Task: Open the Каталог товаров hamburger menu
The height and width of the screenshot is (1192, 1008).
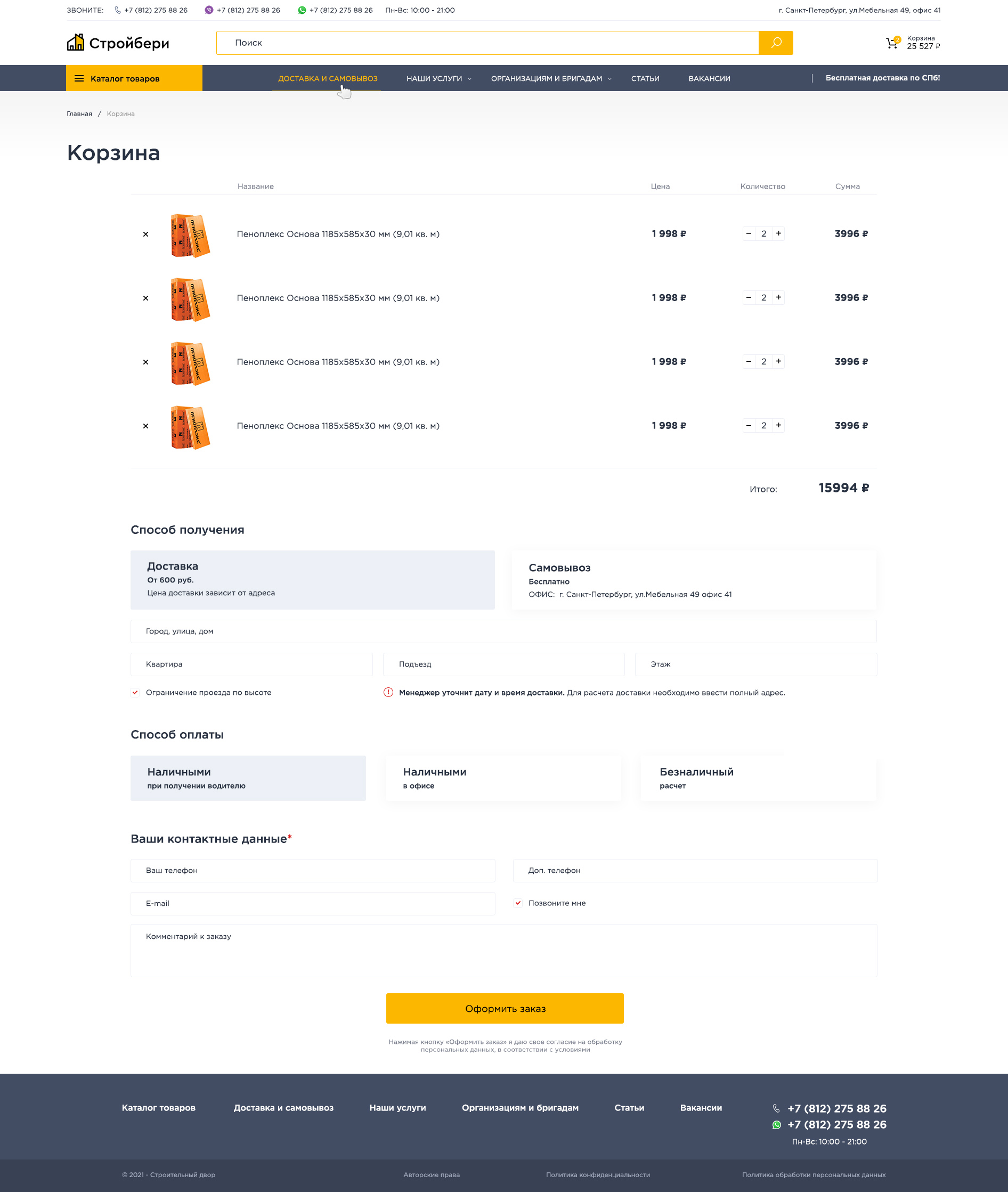Action: (x=134, y=78)
